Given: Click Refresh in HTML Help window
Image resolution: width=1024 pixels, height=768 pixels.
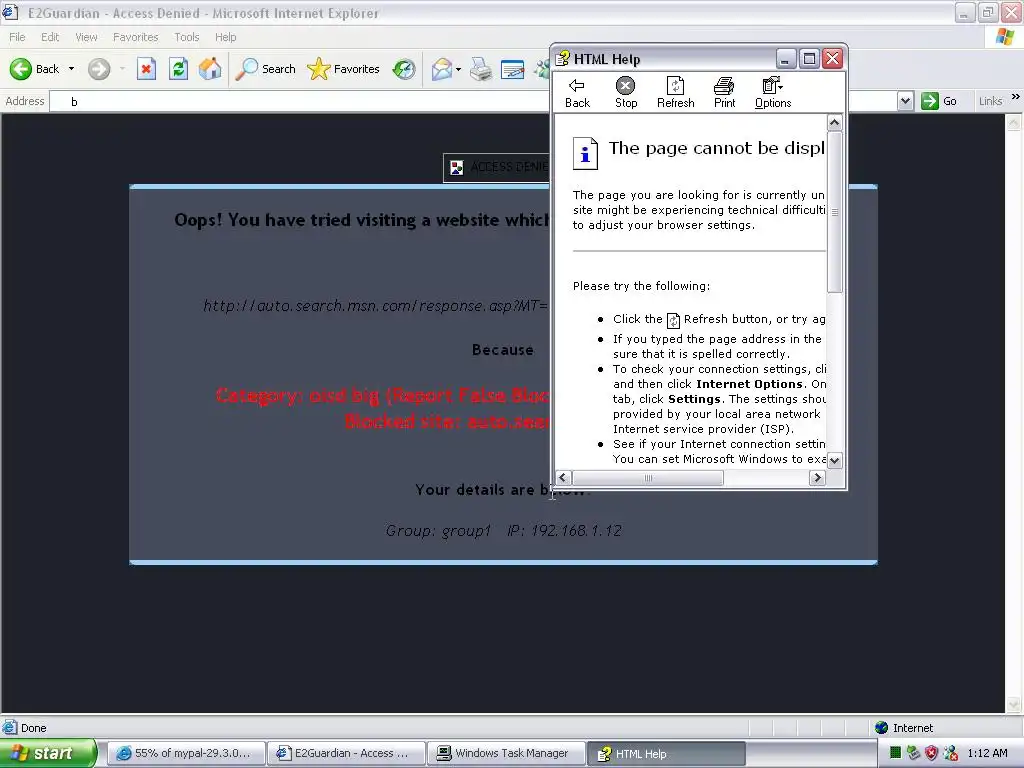Looking at the screenshot, I should click(x=675, y=93).
